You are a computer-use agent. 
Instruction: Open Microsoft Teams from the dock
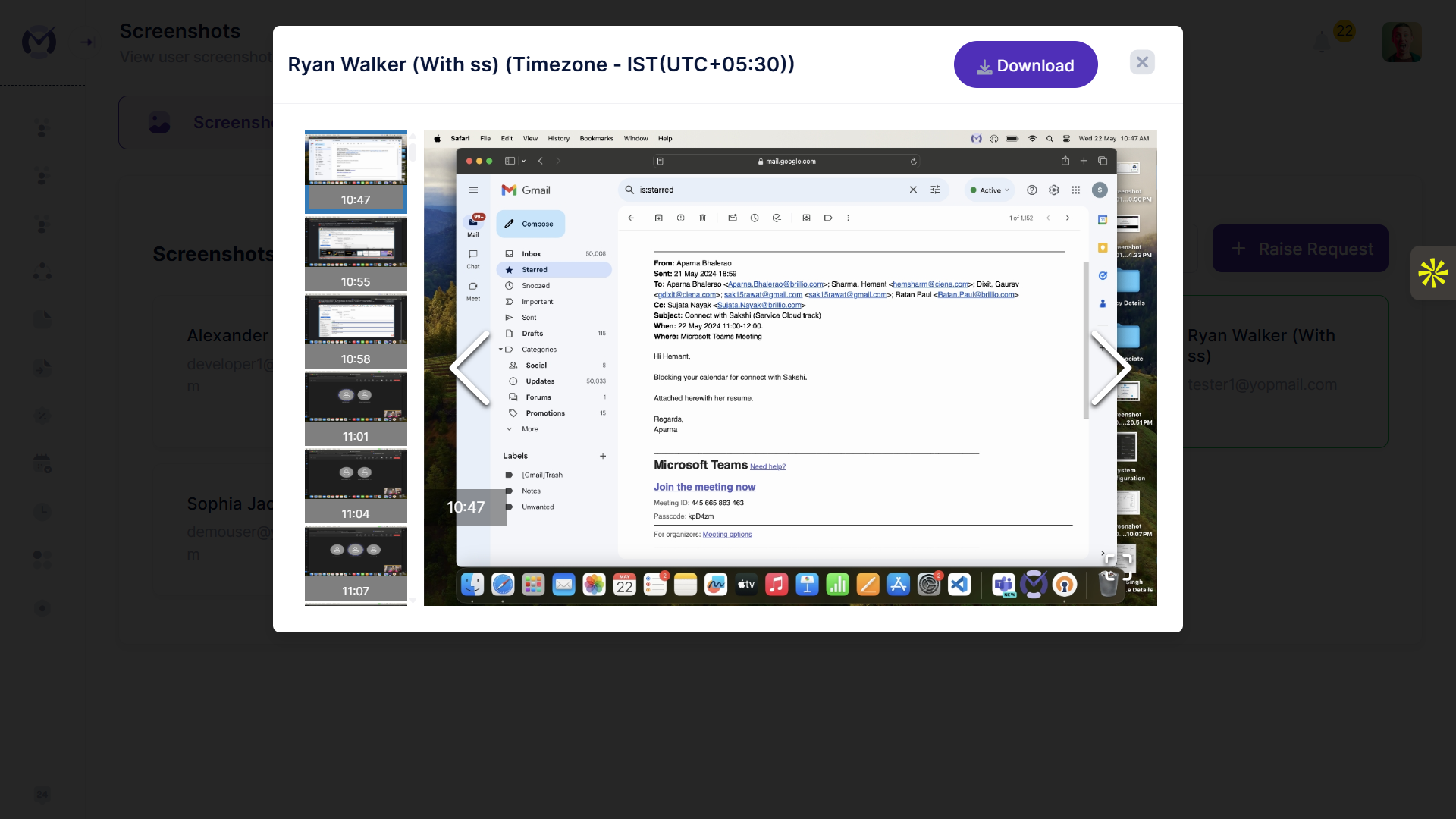pyautogui.click(x=1004, y=585)
